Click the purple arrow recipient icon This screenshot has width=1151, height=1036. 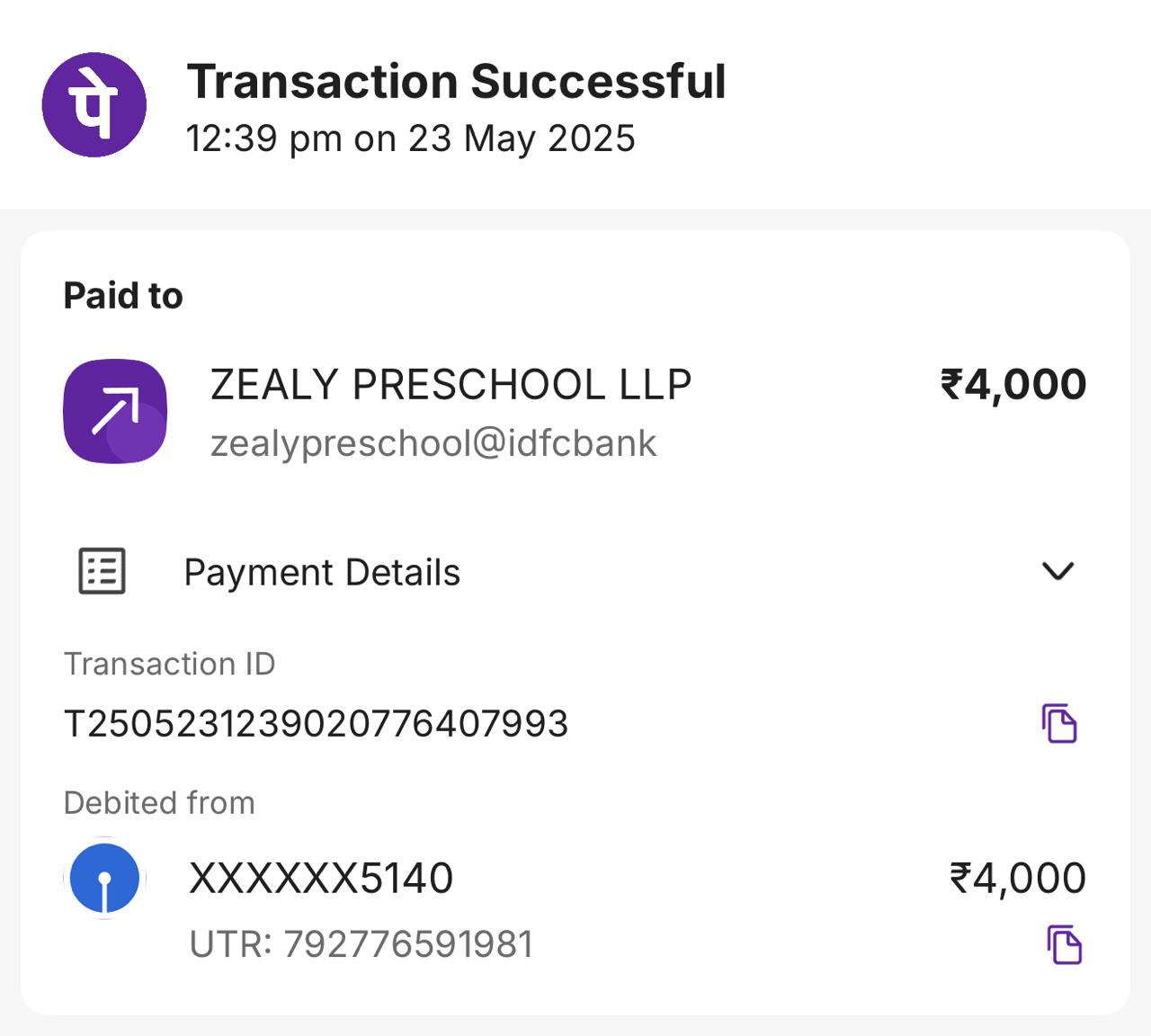115,411
